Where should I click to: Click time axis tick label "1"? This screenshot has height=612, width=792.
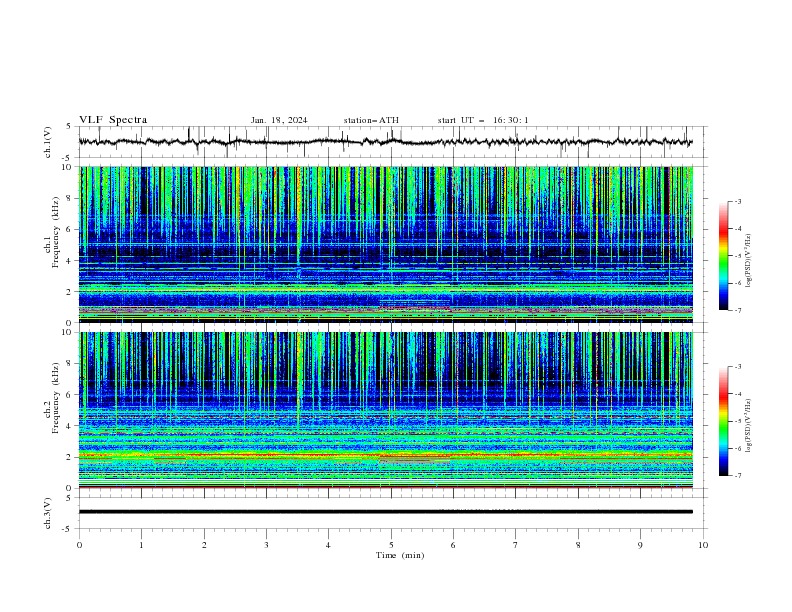(x=141, y=545)
